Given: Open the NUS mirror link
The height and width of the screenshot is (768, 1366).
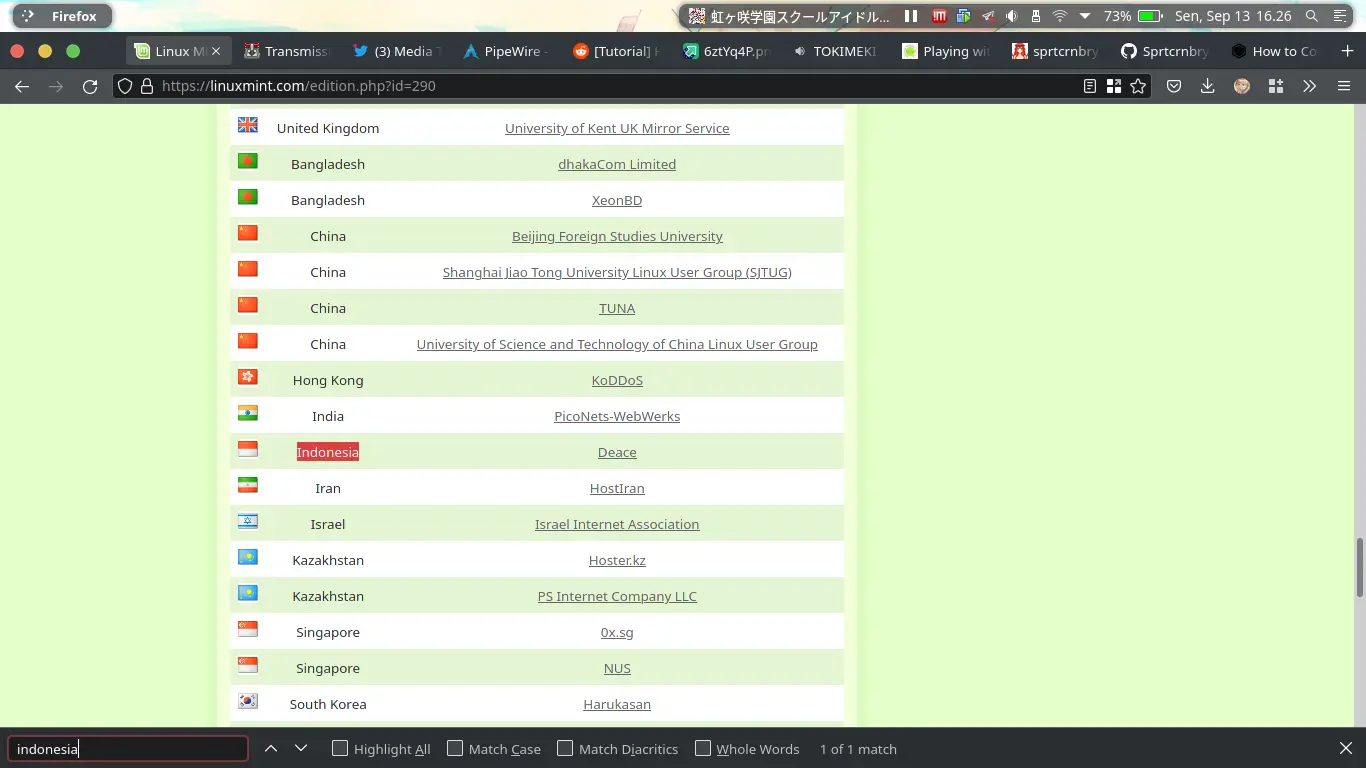Looking at the screenshot, I should [617, 668].
